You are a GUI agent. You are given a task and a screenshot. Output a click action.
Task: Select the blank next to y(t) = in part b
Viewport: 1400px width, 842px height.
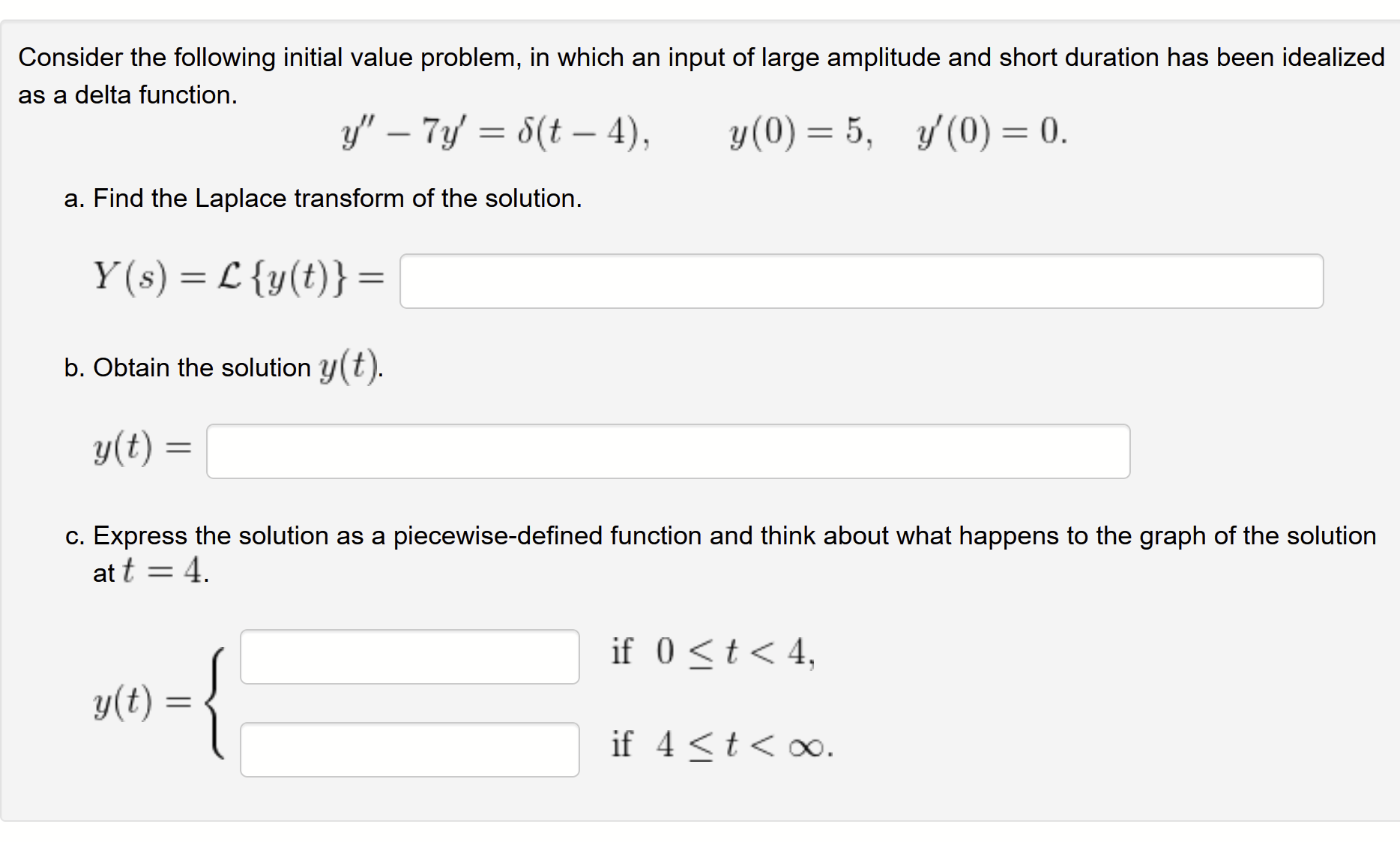coord(667,450)
